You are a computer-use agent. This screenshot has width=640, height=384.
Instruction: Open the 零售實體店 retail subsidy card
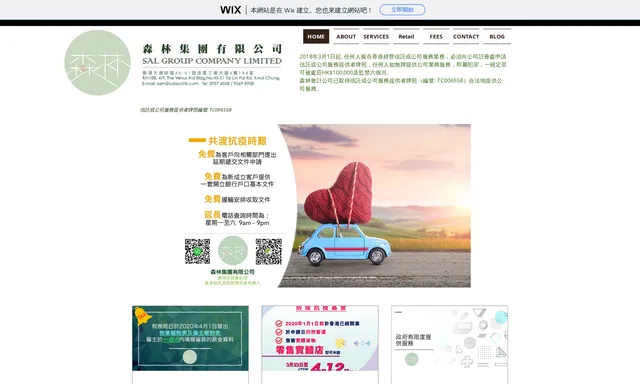pos(320,338)
